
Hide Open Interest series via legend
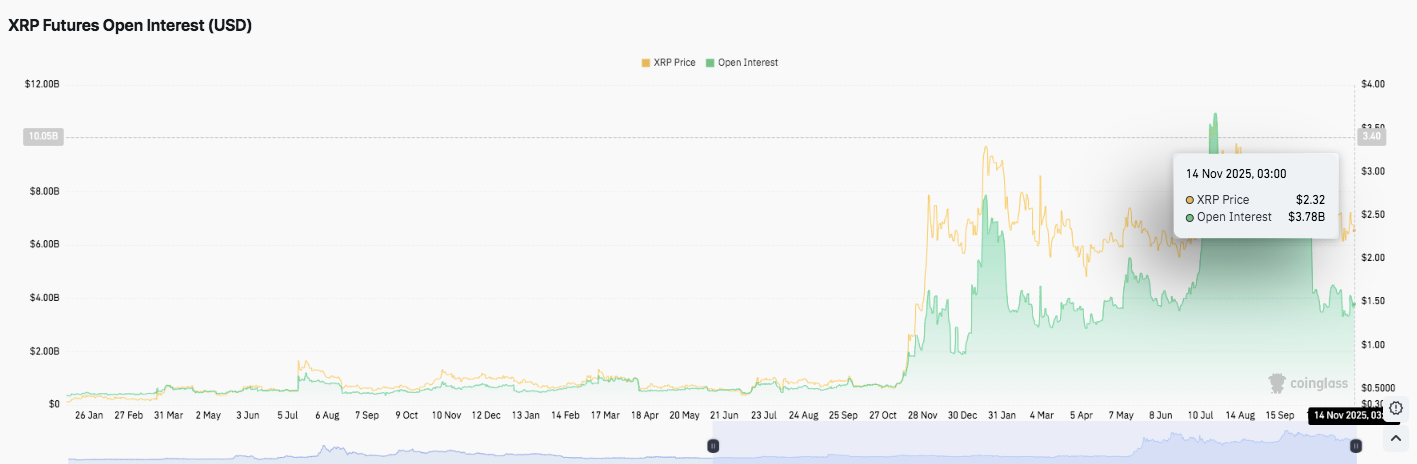pos(741,63)
